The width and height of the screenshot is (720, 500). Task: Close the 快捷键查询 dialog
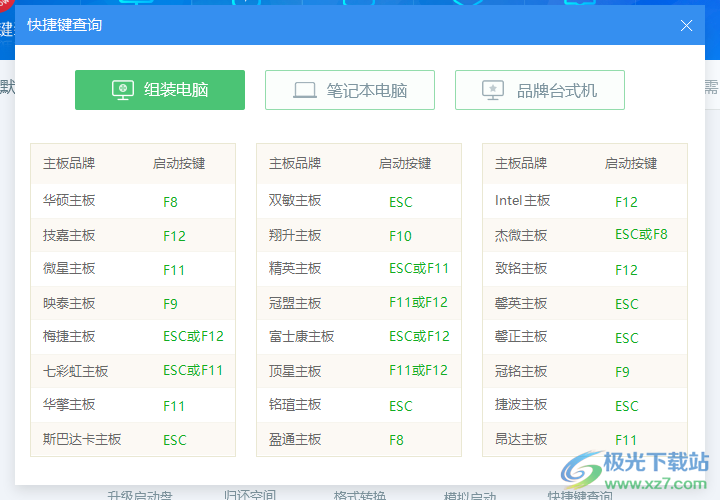coord(686,25)
